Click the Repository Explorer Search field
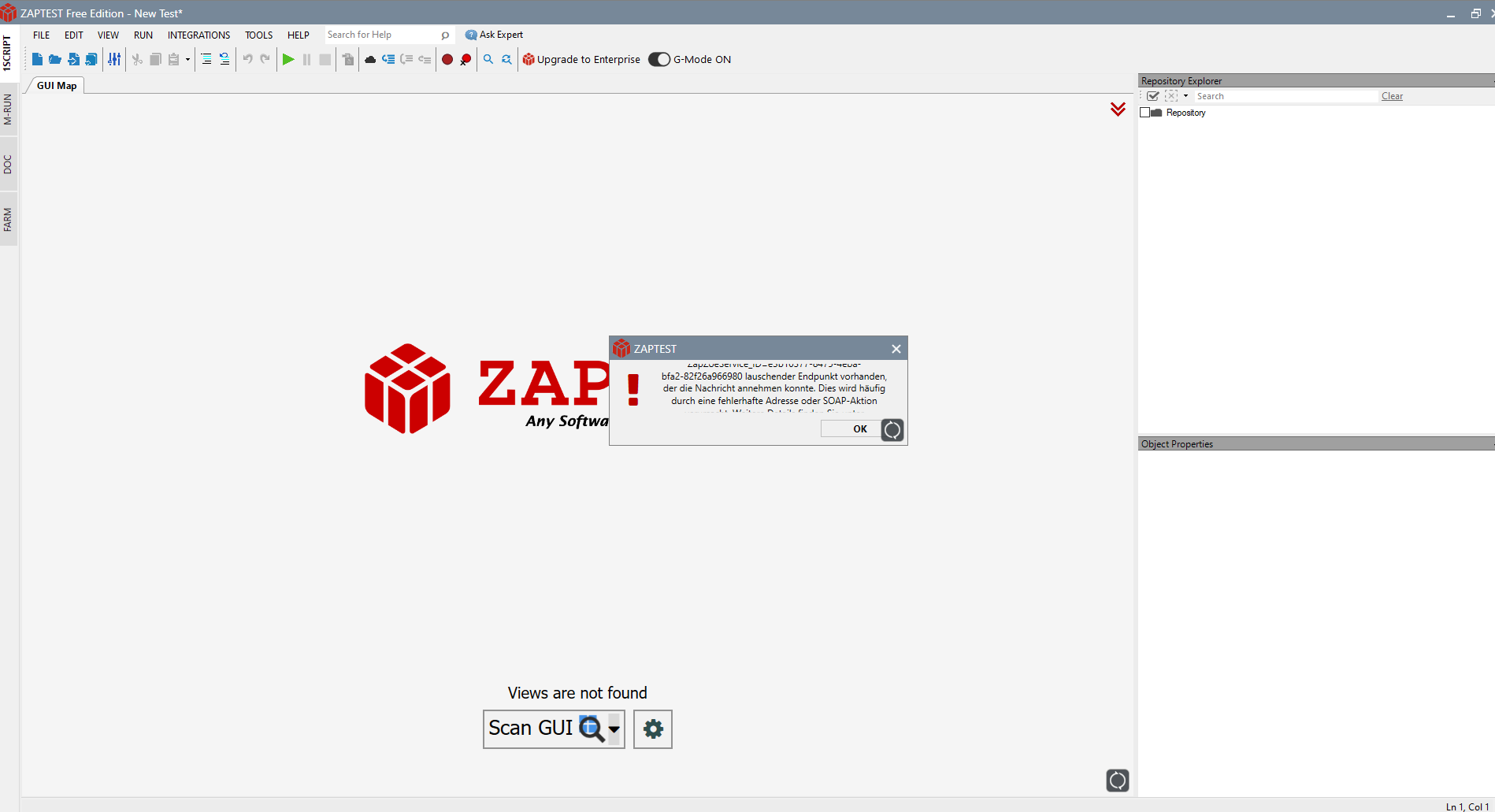Image resolution: width=1495 pixels, height=812 pixels. (x=1285, y=96)
